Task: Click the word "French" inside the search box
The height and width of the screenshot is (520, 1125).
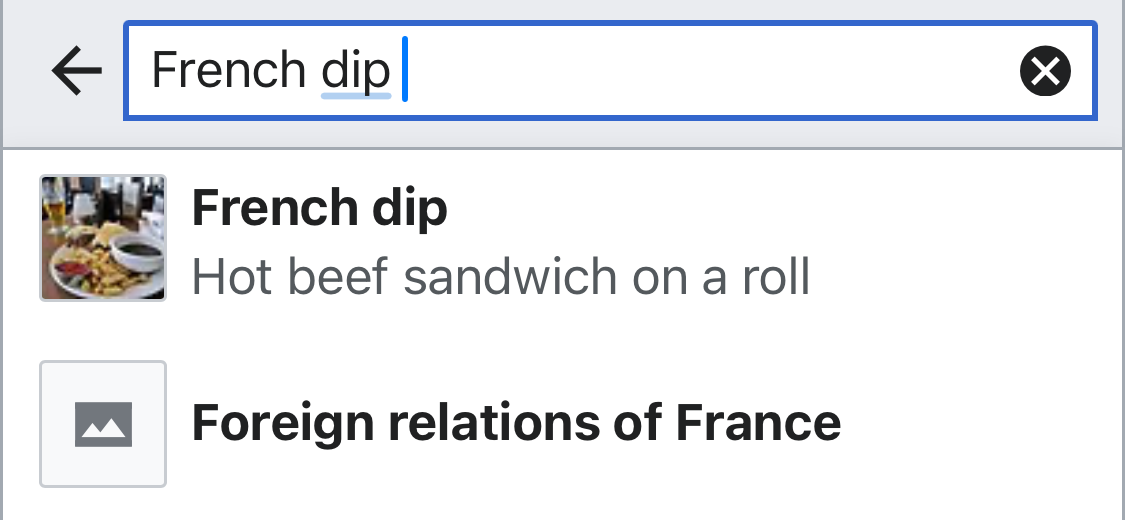Action: tap(228, 71)
